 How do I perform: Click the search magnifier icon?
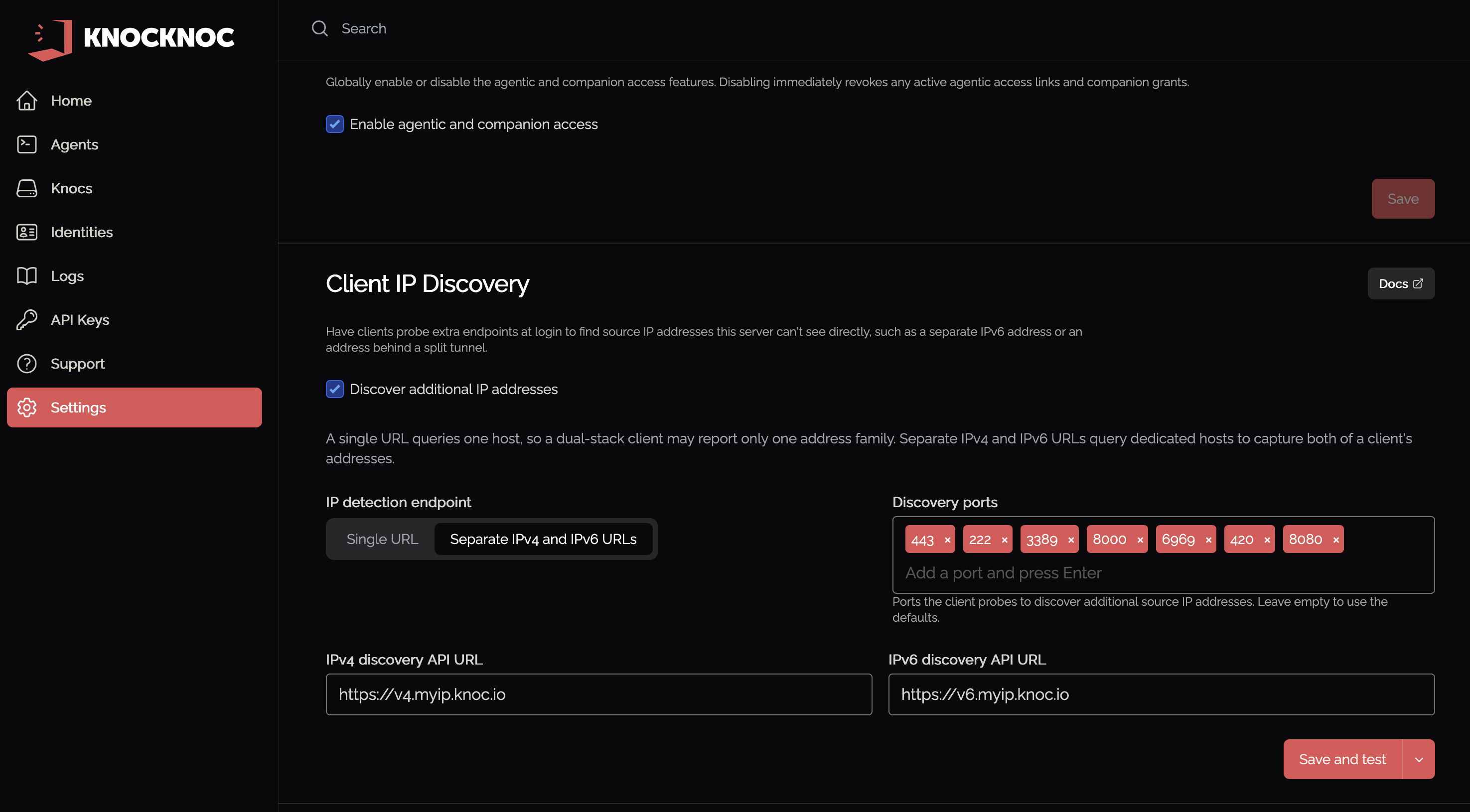[319, 28]
